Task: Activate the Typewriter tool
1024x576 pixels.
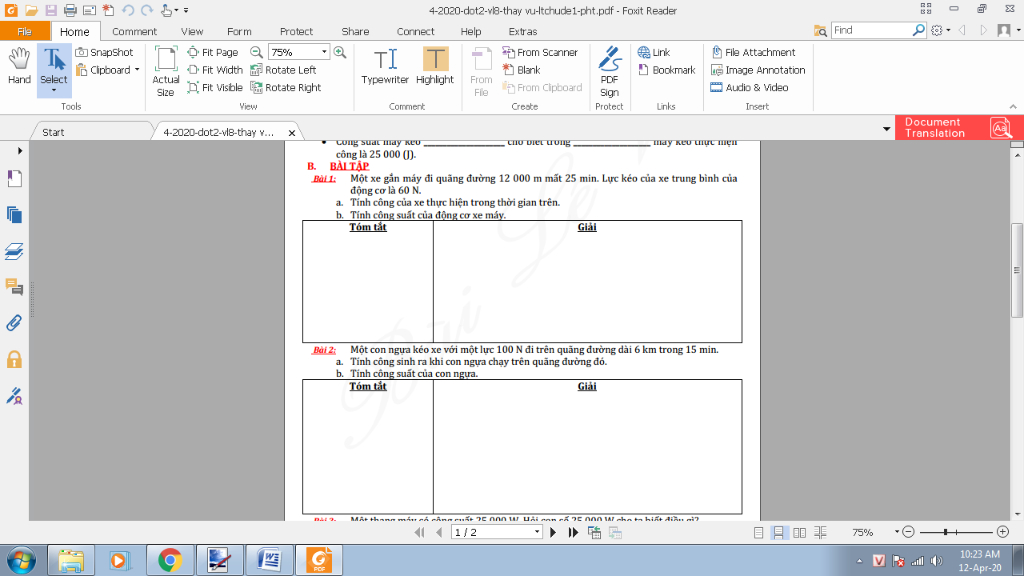Action: (385, 66)
